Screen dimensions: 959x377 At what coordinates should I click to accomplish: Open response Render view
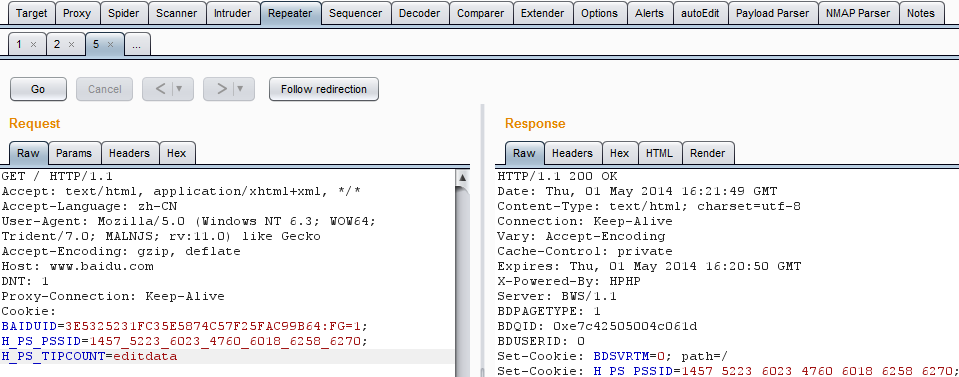(x=708, y=153)
